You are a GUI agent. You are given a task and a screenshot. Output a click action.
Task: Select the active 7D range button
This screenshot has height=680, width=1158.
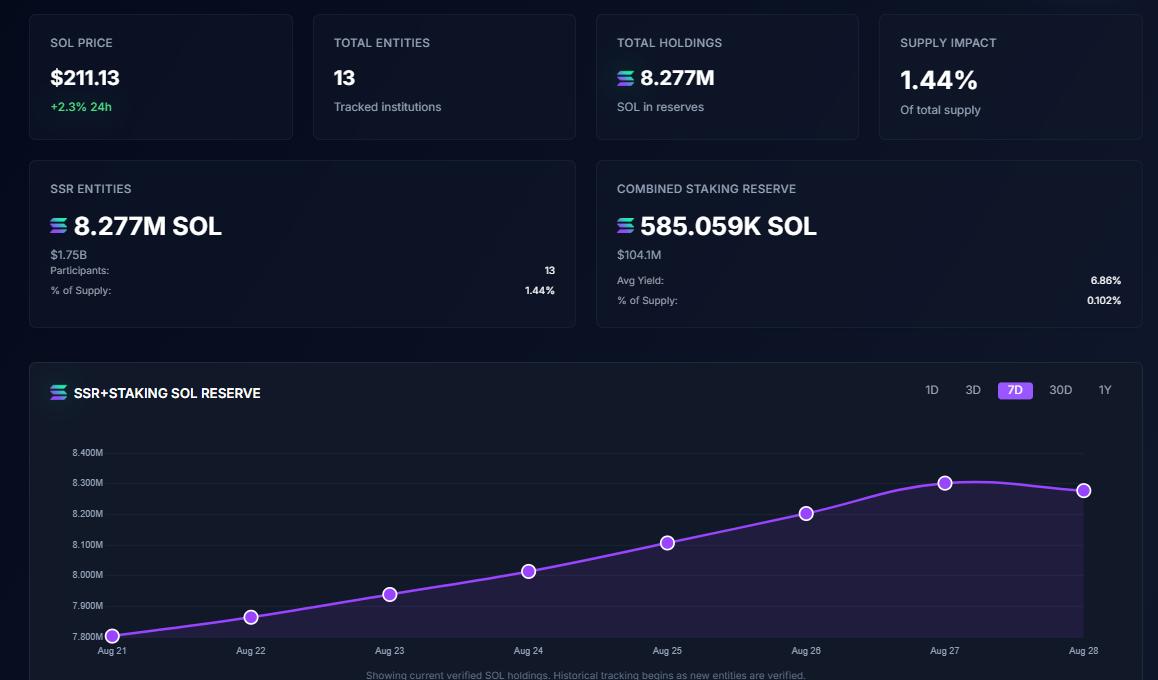point(1015,390)
